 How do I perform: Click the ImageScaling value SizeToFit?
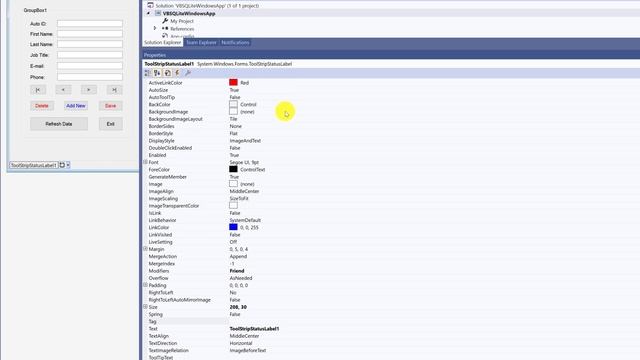click(x=239, y=198)
